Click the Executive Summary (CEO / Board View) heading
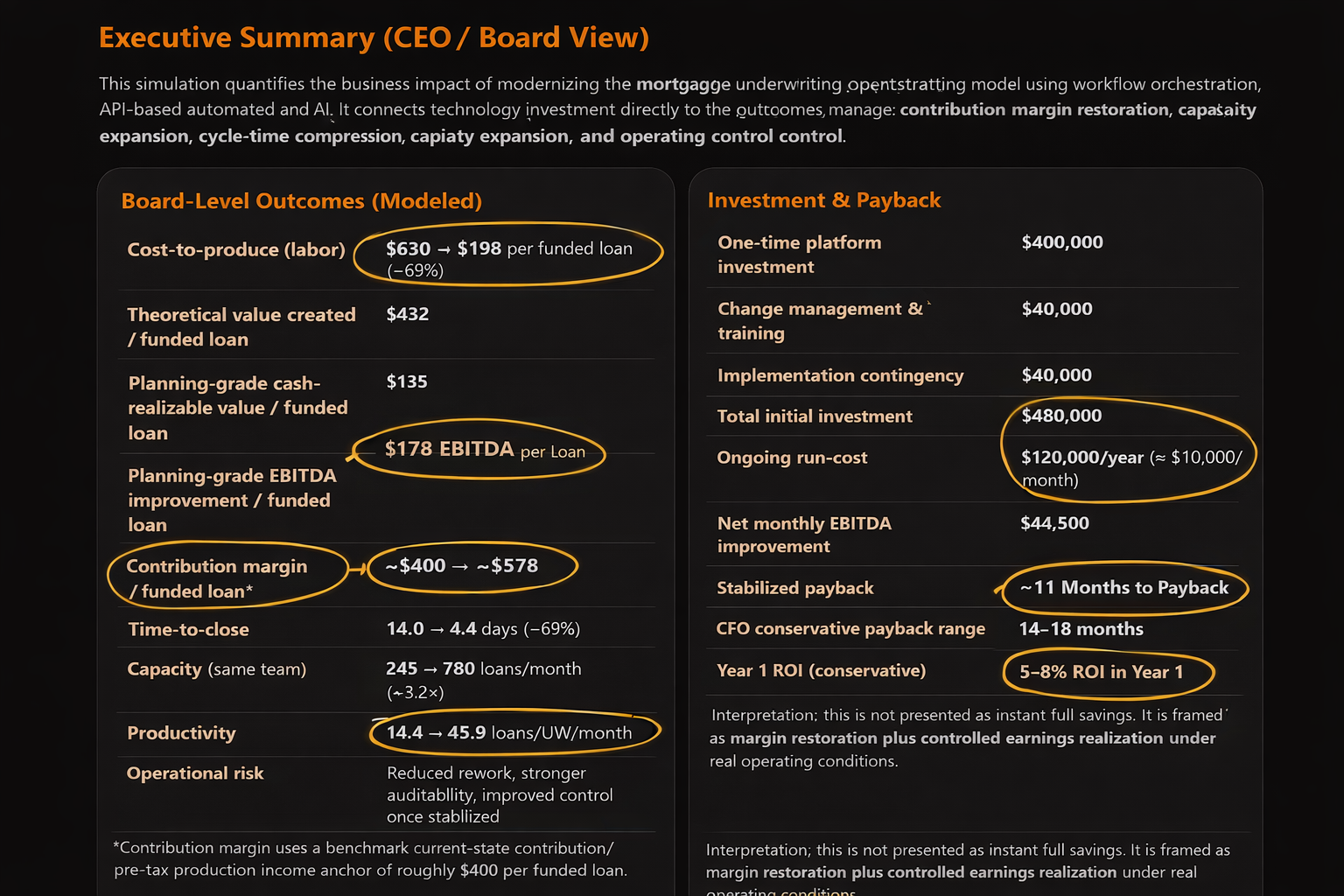1344x896 pixels. pos(374,38)
